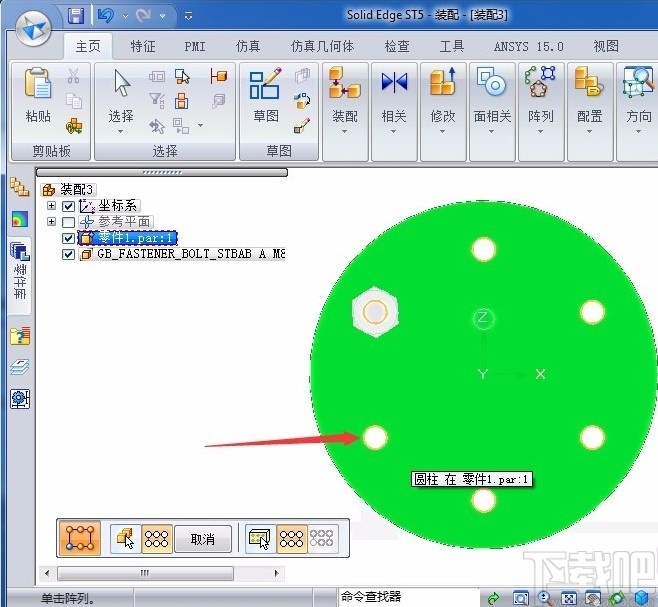Open the 选择 dropdown arrow

click(x=120, y=131)
